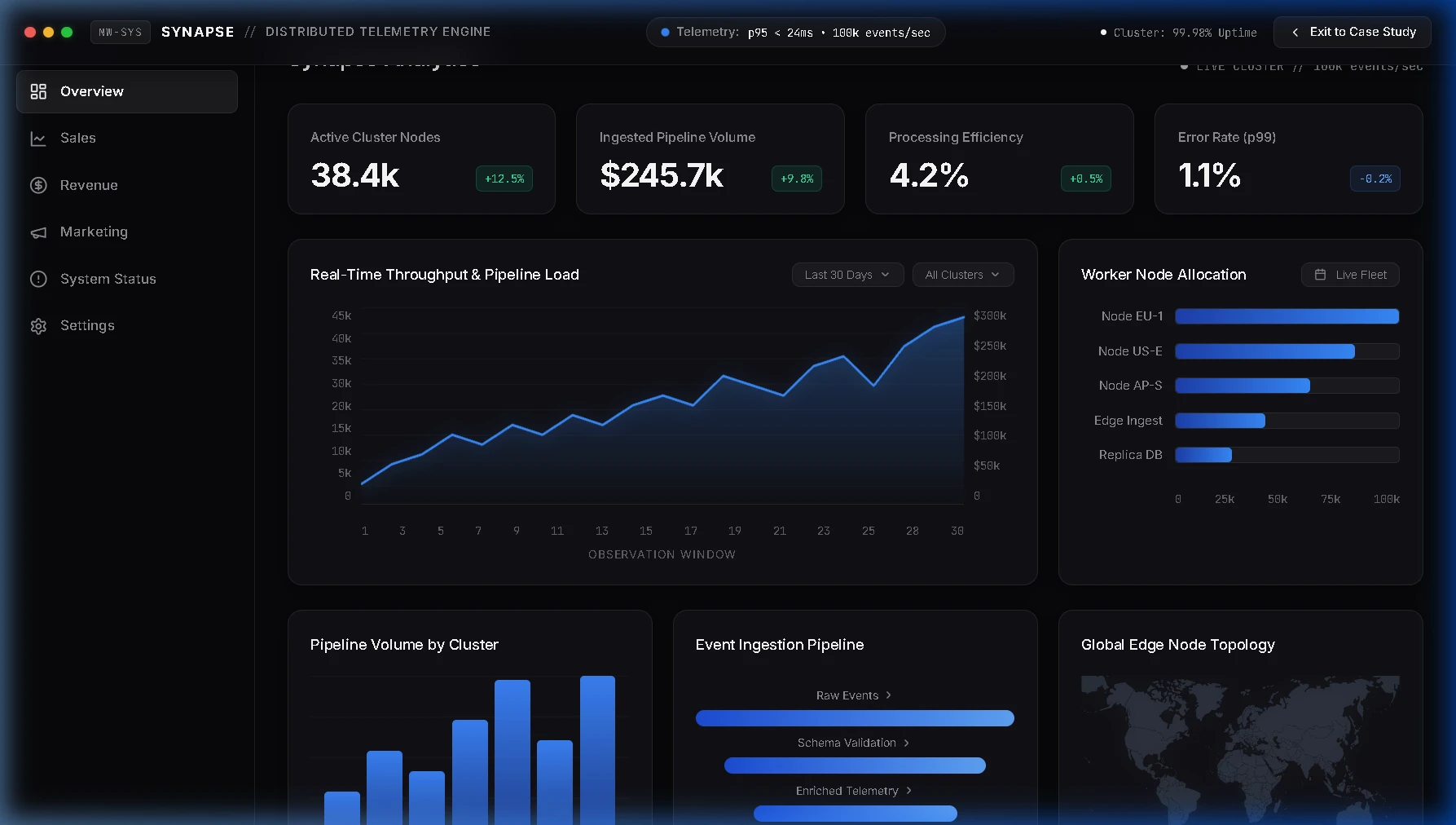Open the Last 30 Days dropdown
Viewport: 1456px width, 825px height.
point(847,275)
